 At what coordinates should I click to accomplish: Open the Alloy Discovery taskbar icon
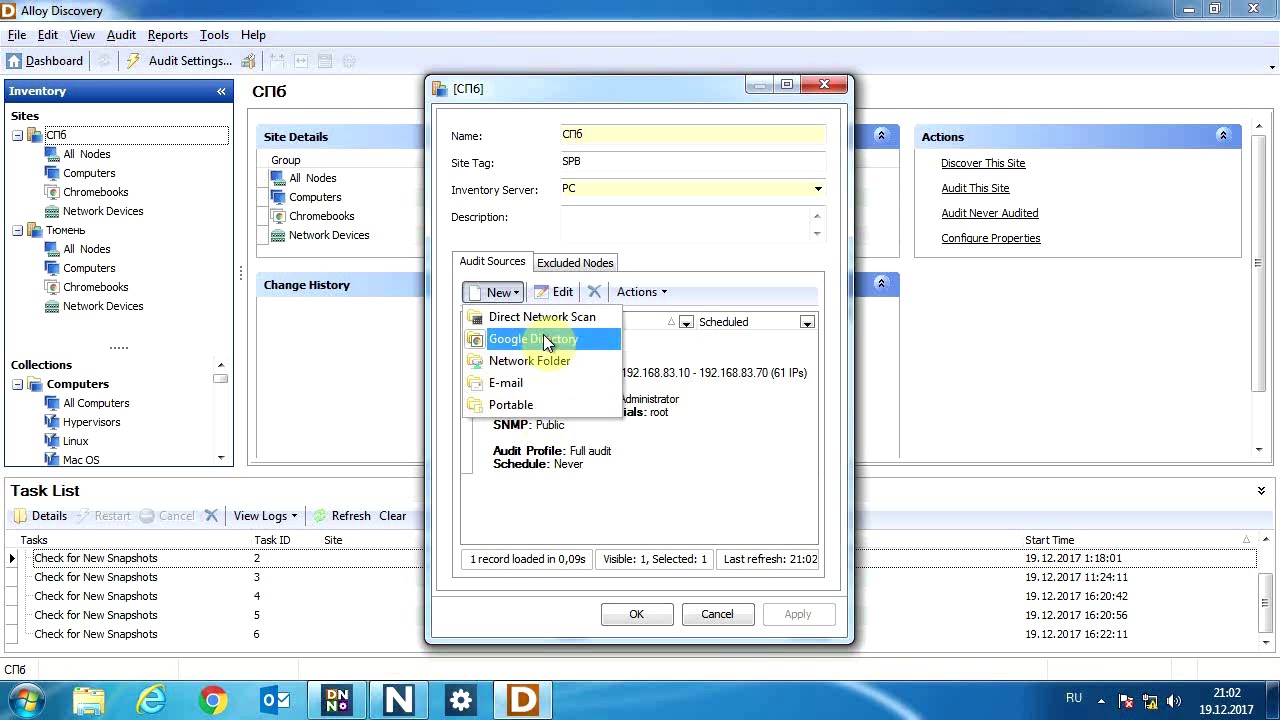pyautogui.click(x=523, y=699)
